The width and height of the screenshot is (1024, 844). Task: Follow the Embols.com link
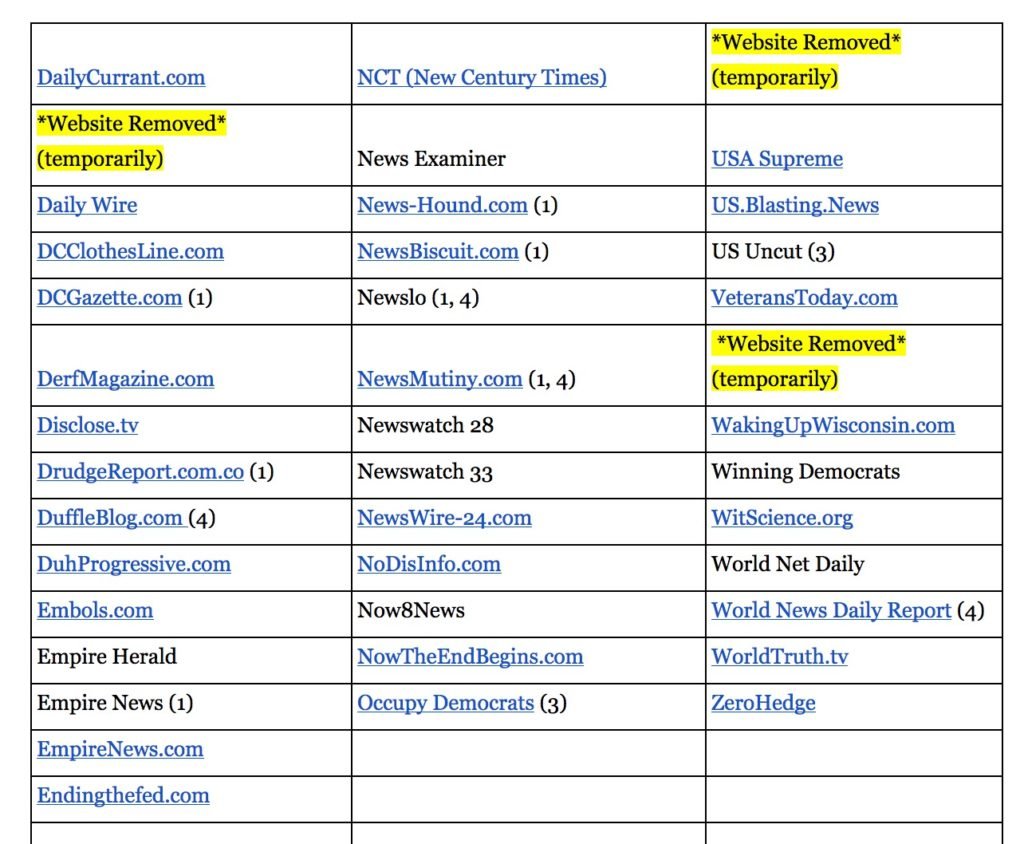(x=95, y=610)
